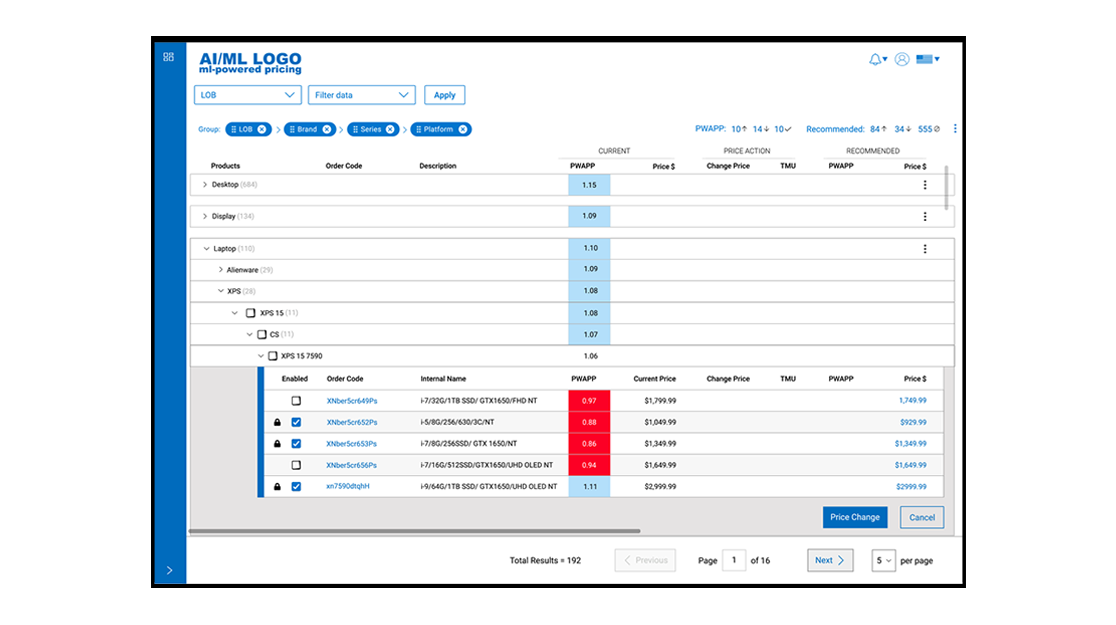Open the user profile icon
The image size is (1116, 625).
(x=902, y=59)
